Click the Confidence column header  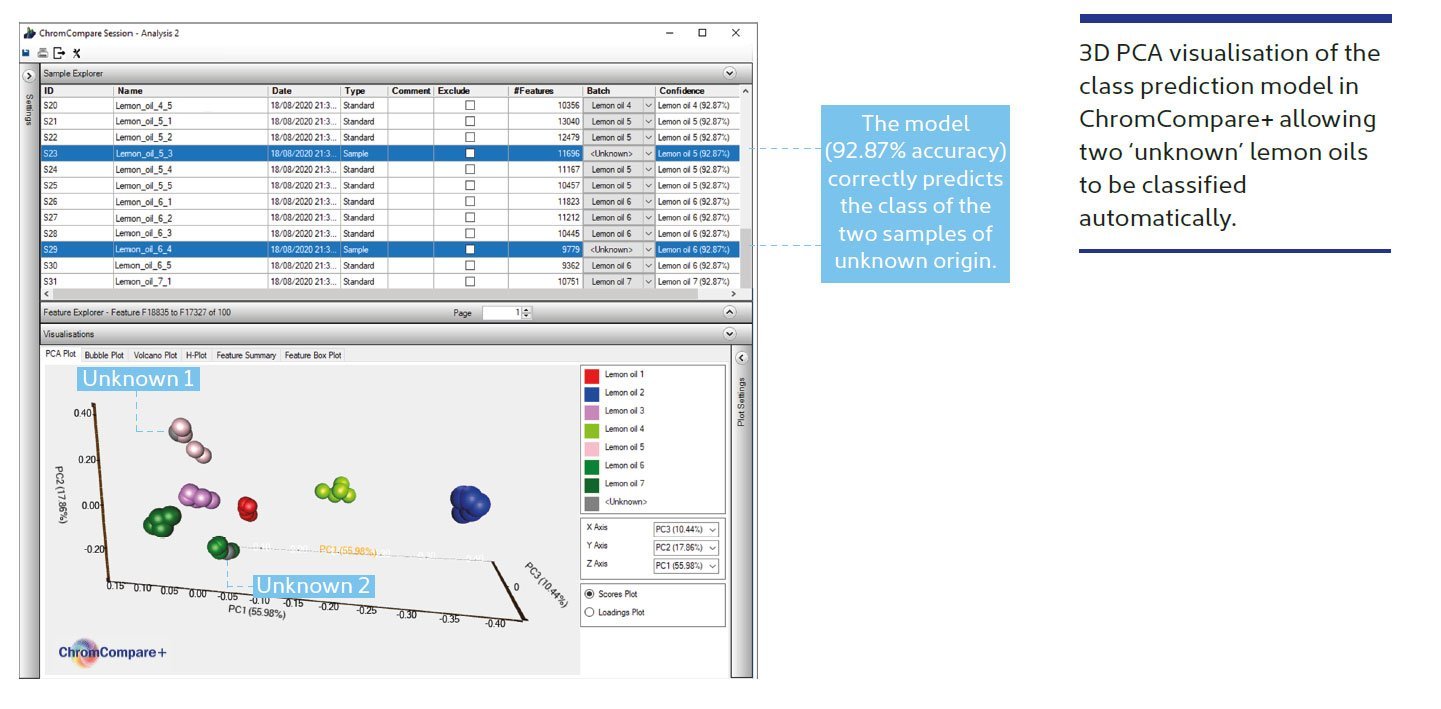(682, 91)
